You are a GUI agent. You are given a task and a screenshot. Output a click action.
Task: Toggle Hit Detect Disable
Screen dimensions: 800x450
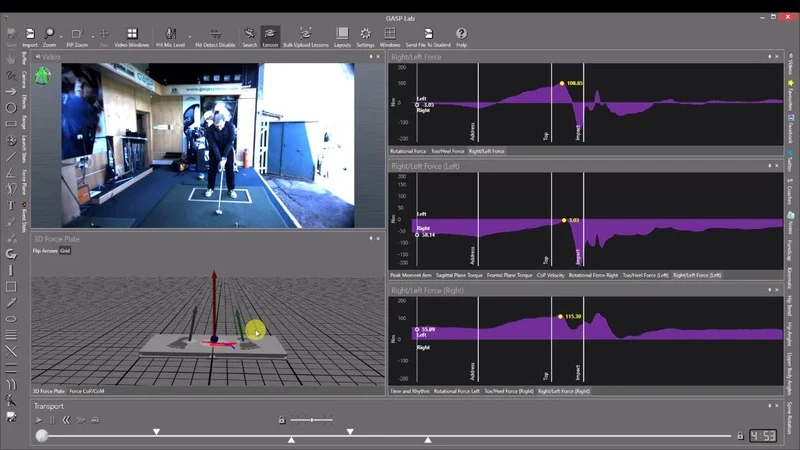pos(214,35)
